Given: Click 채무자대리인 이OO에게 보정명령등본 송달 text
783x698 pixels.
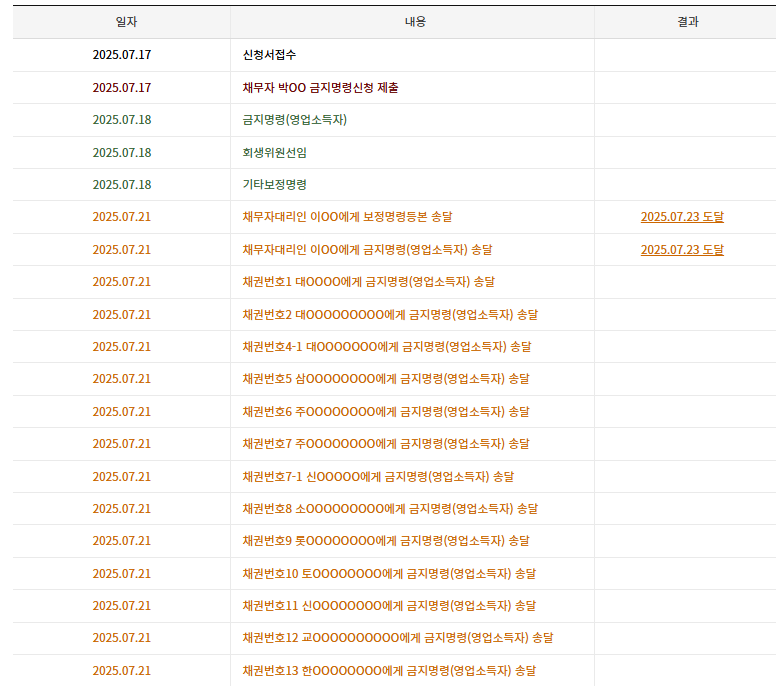Looking at the screenshot, I should coord(348,217).
